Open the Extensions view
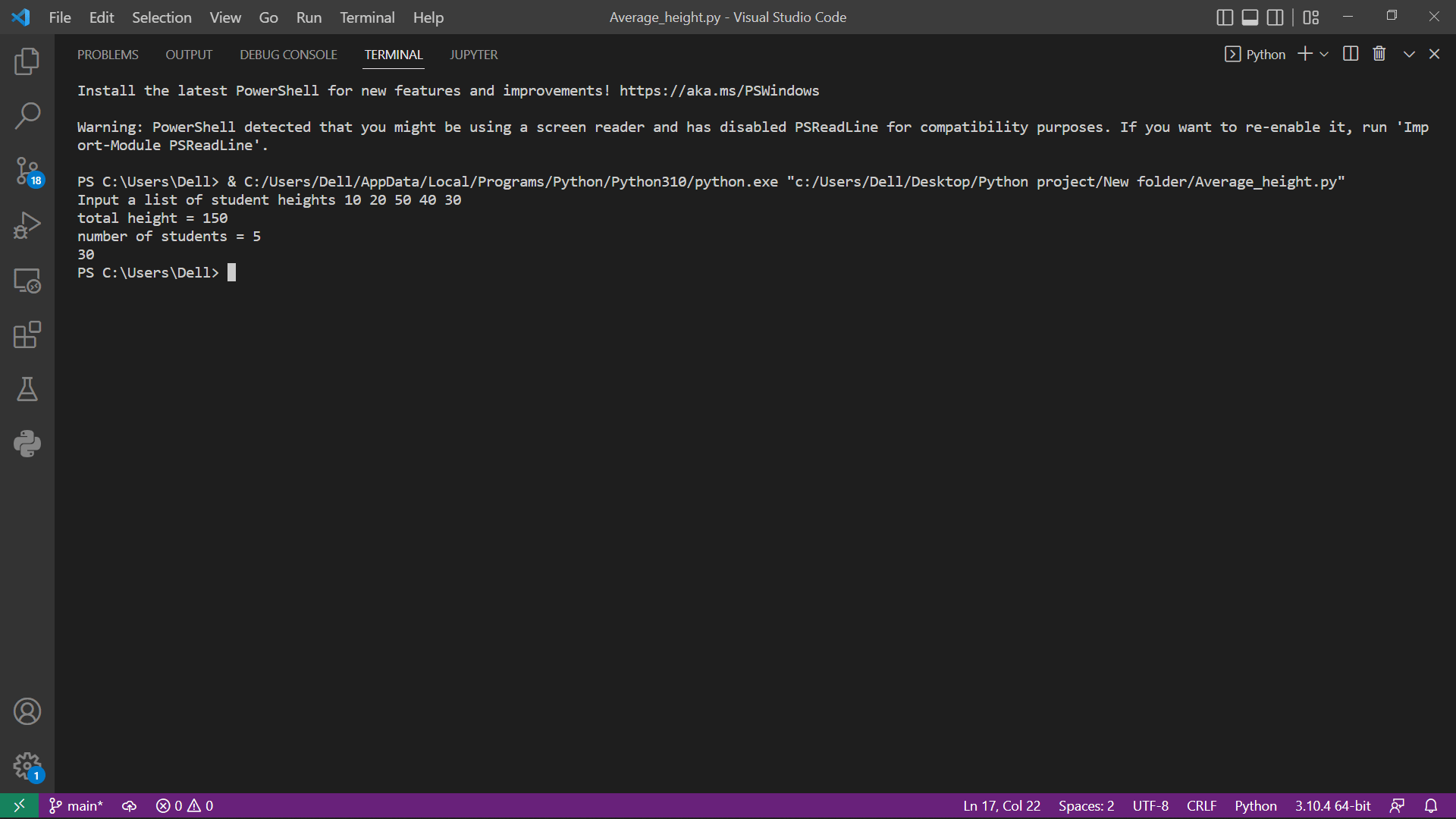1456x819 pixels. (x=27, y=335)
